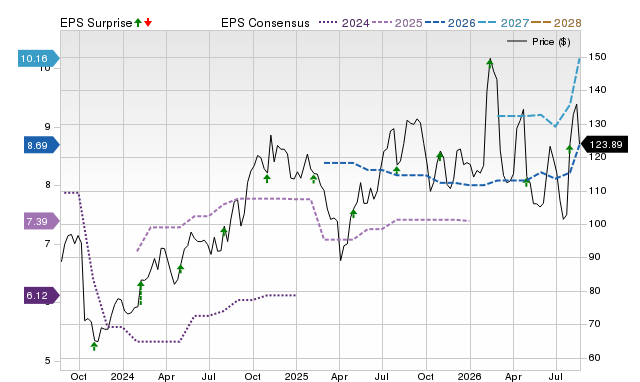Select the 2026 consensus legend entry
The height and width of the screenshot is (382, 640).
click(450, 23)
